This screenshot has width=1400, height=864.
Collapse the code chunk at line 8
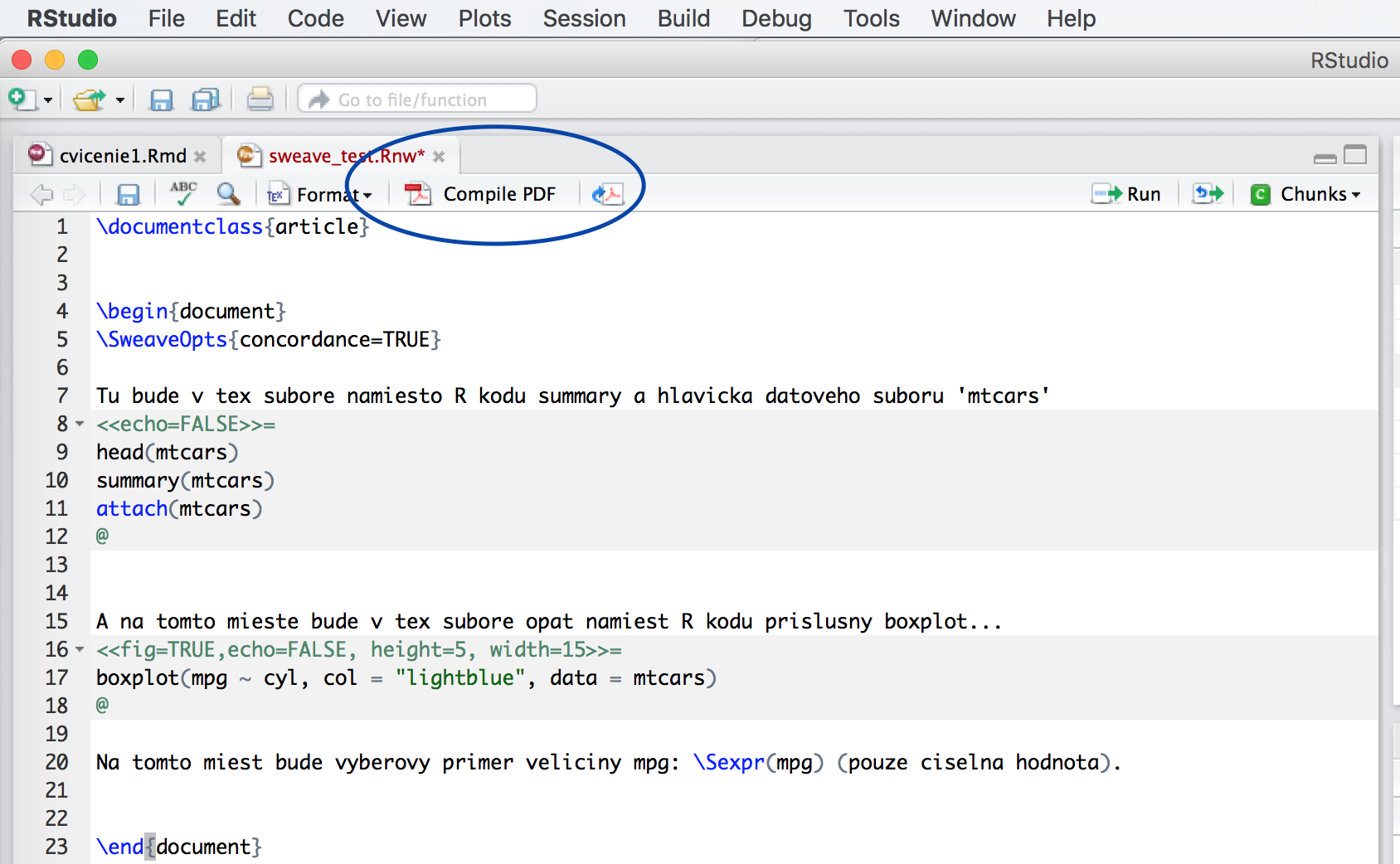click(x=80, y=425)
